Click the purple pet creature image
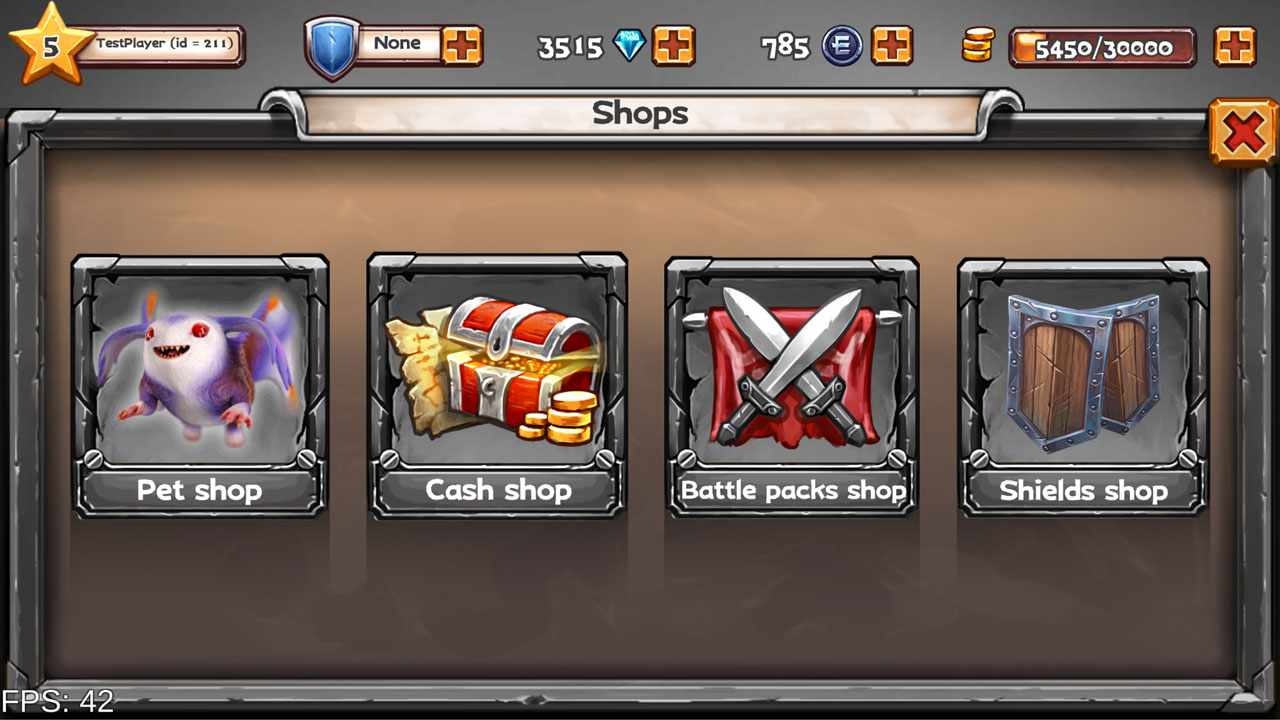 tap(200, 366)
